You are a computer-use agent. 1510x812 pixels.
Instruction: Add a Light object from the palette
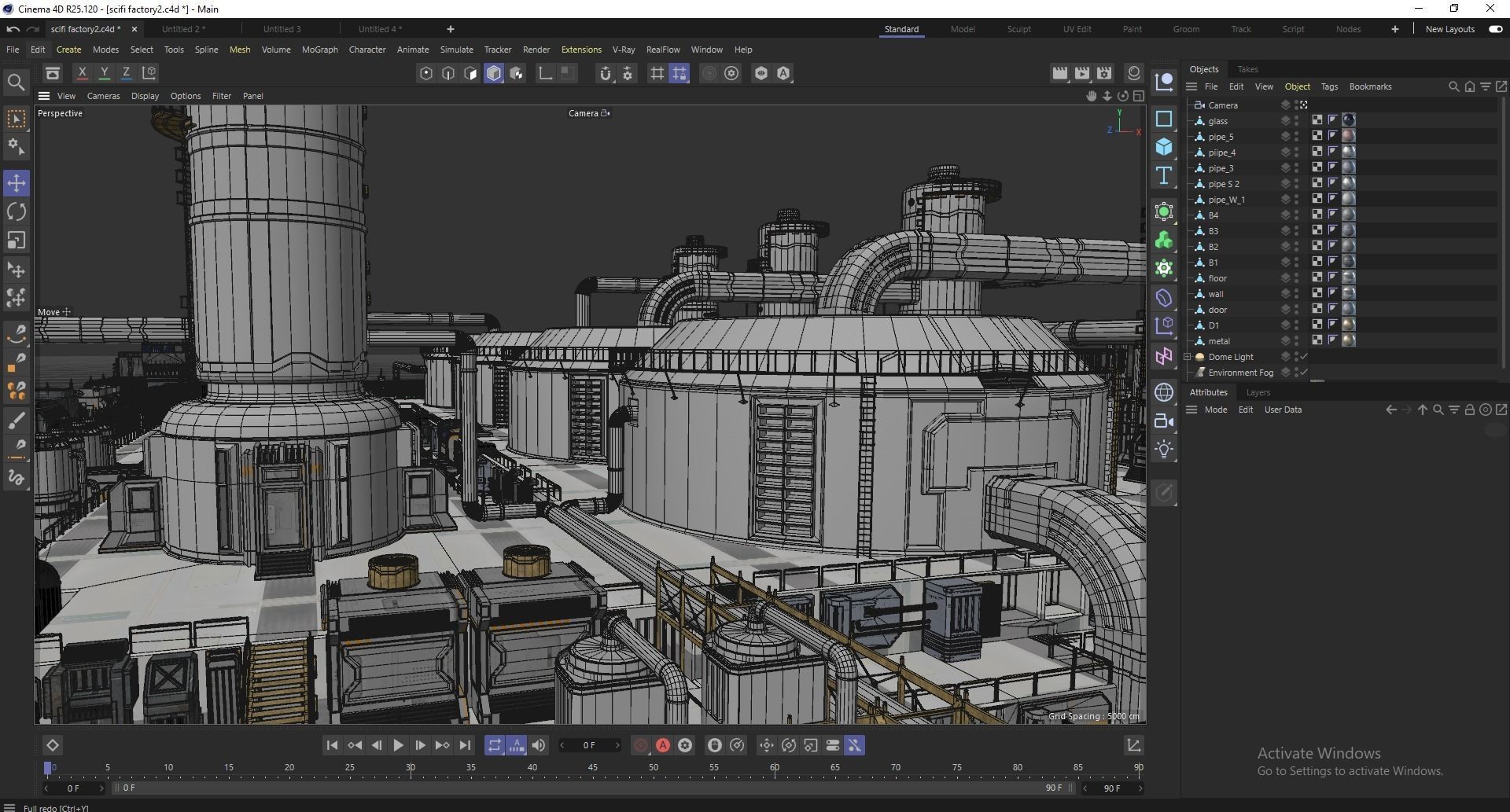(x=1164, y=449)
